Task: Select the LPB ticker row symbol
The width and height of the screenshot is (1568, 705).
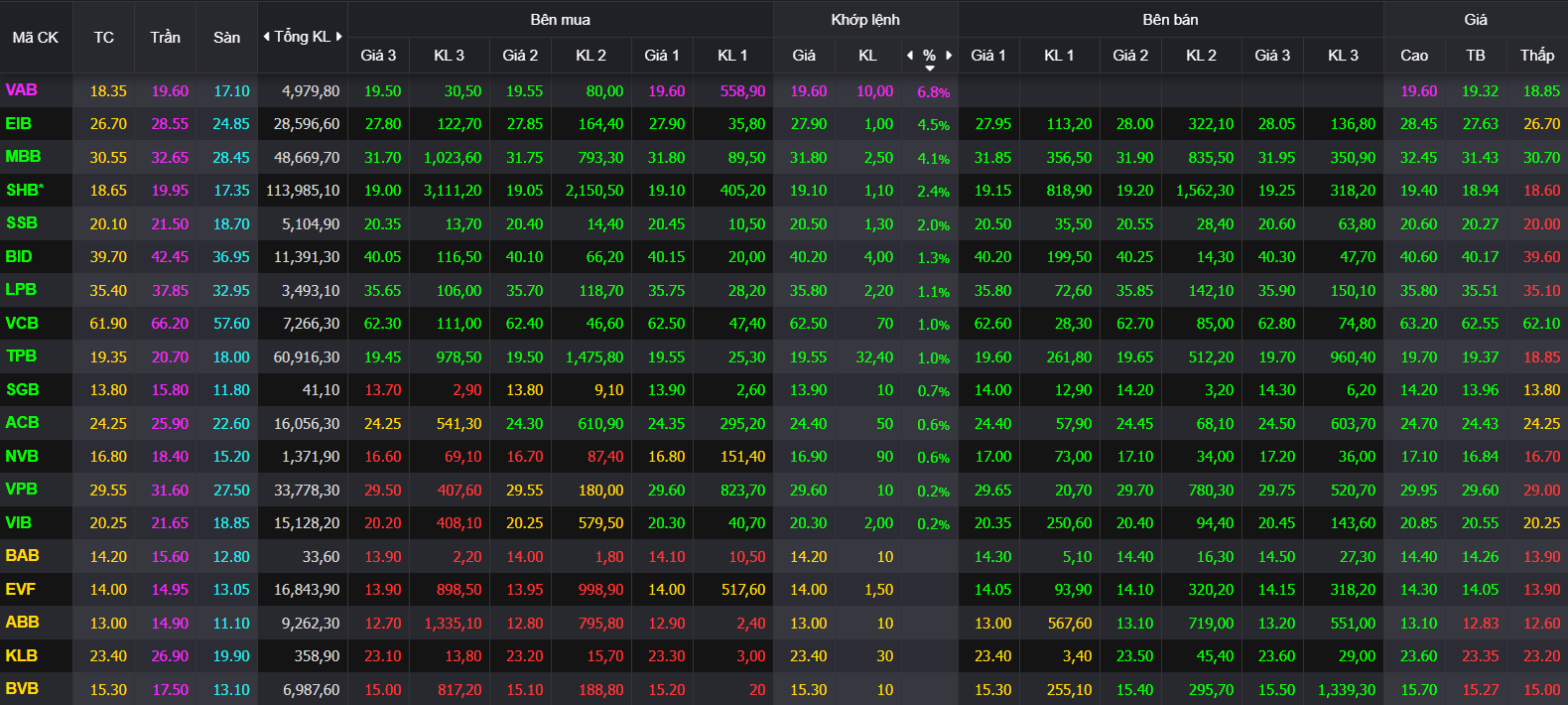Action: coord(21,290)
